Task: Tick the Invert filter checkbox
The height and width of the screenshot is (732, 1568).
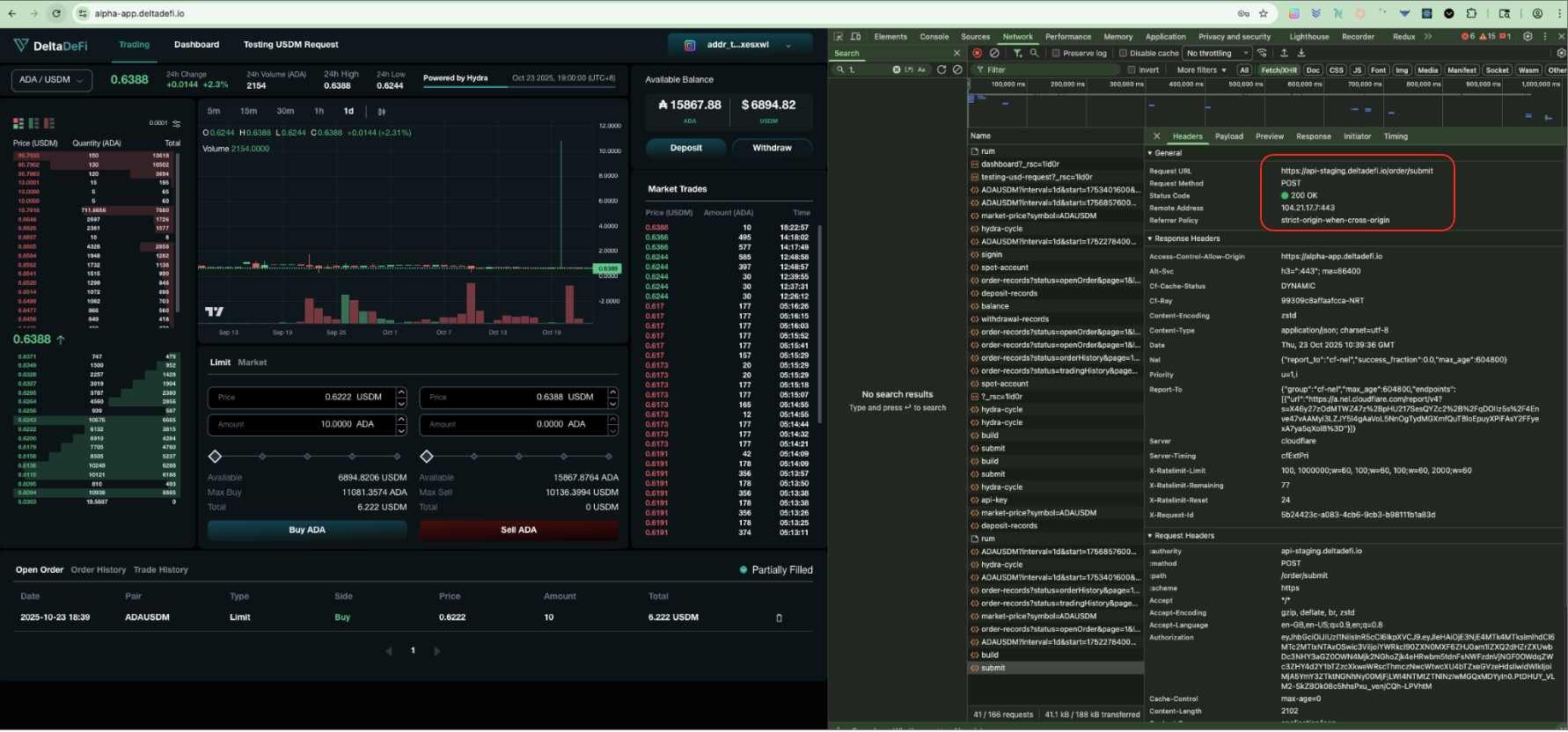Action: coord(1132,70)
